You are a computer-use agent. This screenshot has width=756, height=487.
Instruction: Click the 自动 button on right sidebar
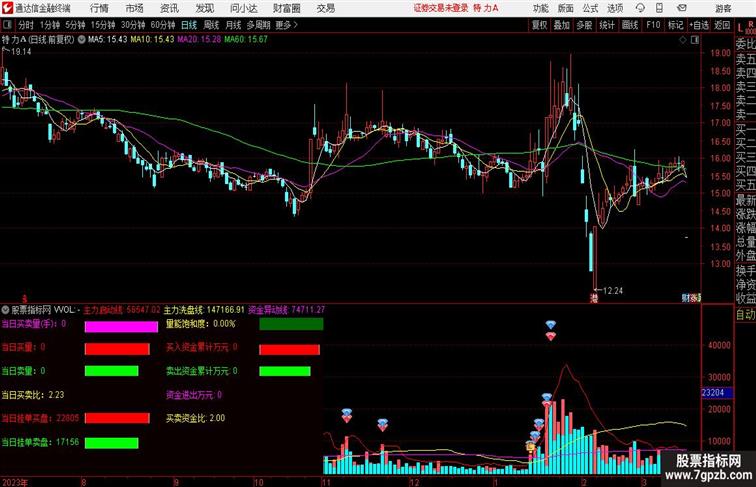[x=745, y=314]
